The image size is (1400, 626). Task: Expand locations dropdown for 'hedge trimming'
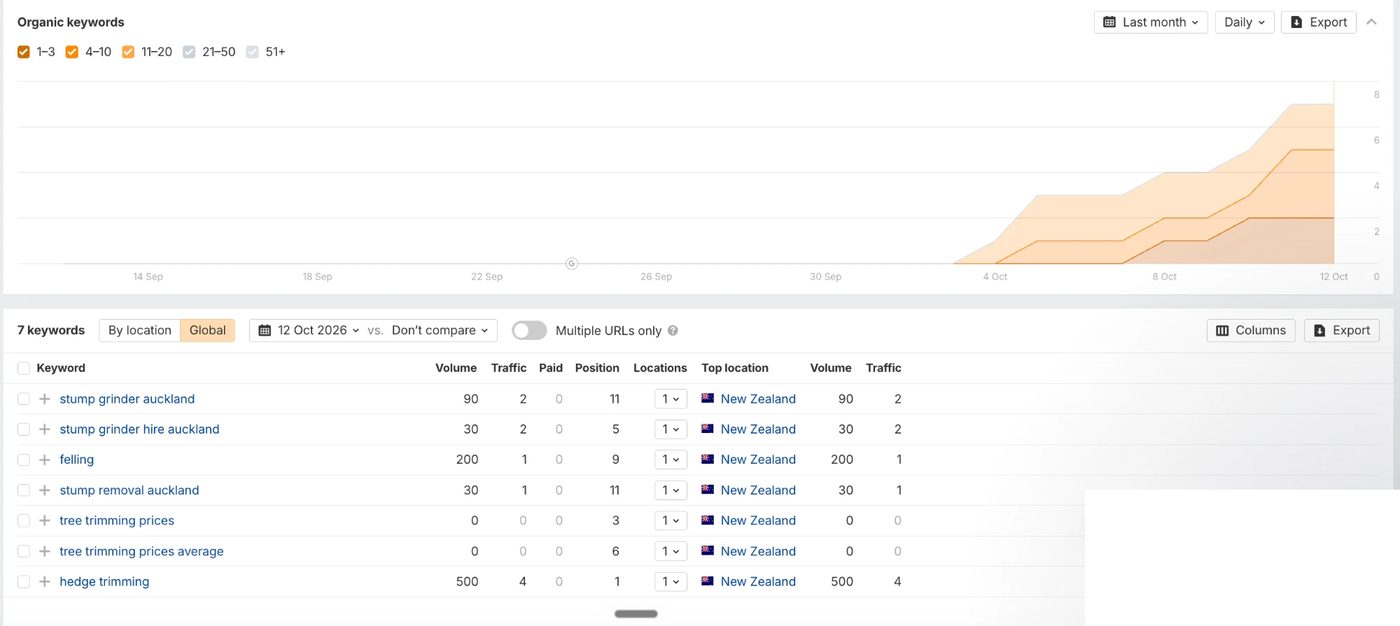(670, 582)
